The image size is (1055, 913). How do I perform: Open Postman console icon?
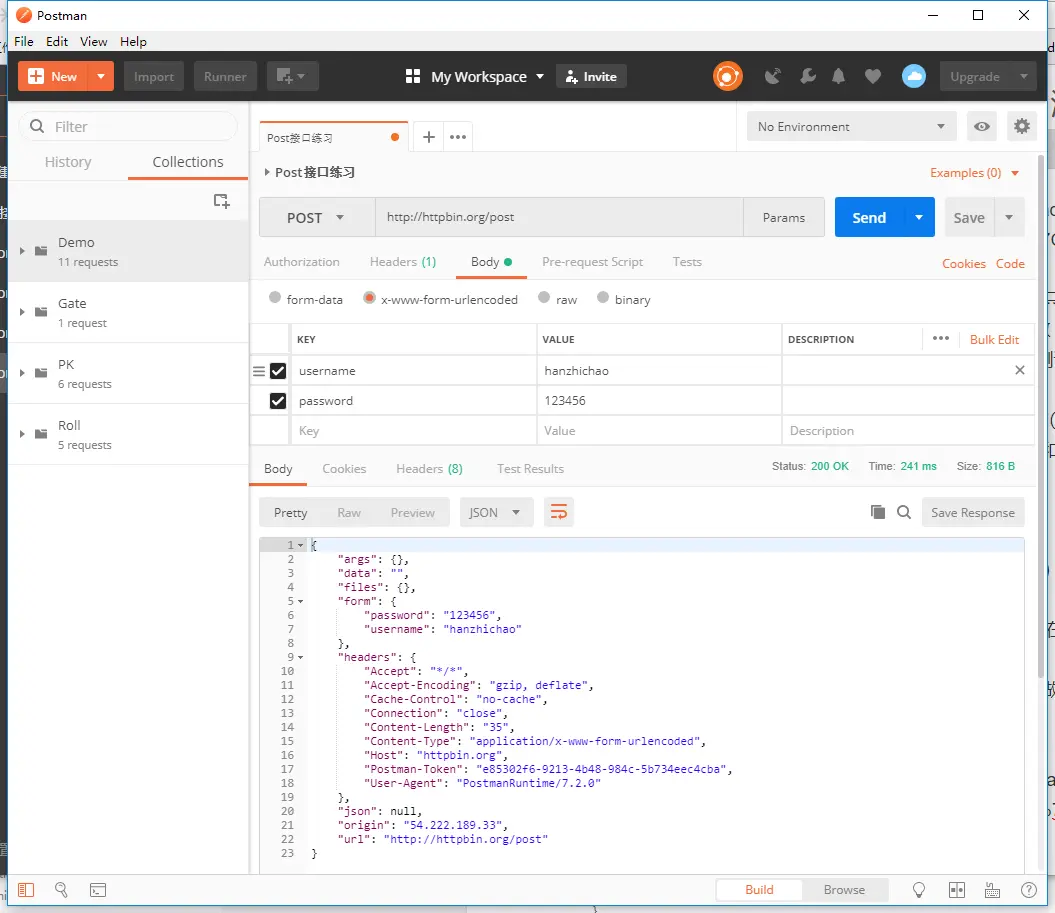coord(98,890)
